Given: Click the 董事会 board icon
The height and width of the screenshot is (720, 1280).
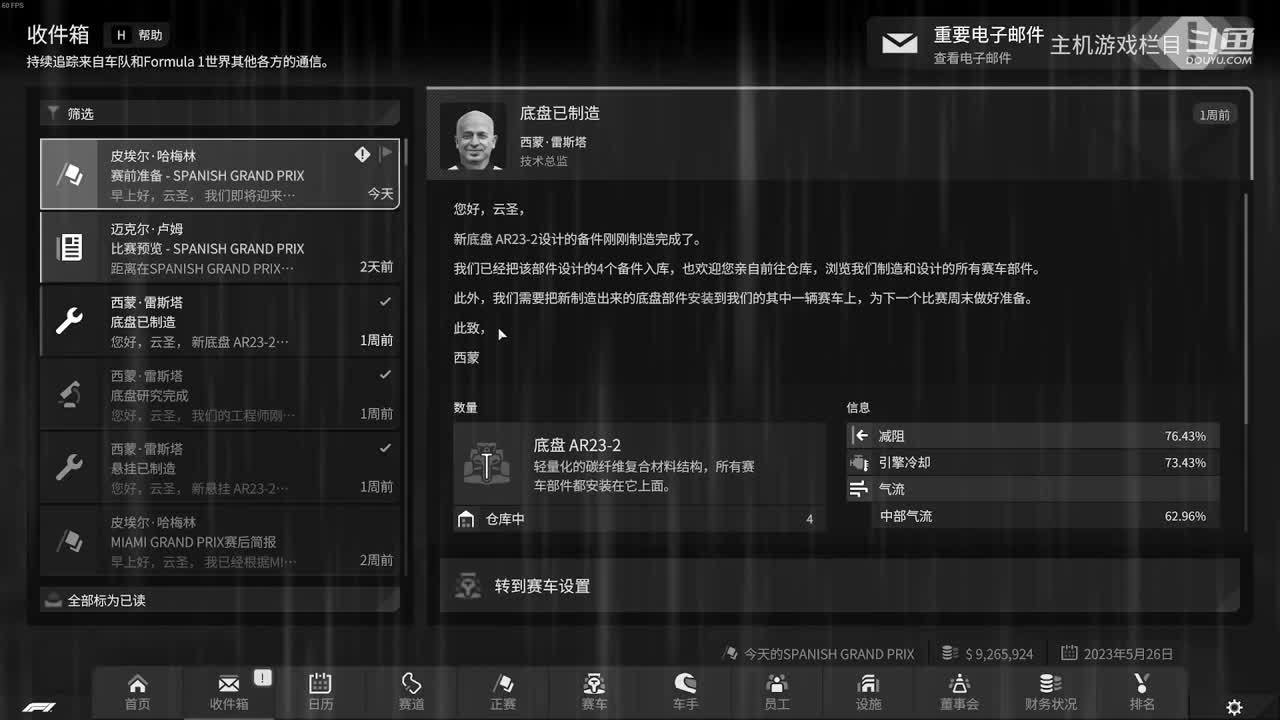Looking at the screenshot, I should click(959, 683).
